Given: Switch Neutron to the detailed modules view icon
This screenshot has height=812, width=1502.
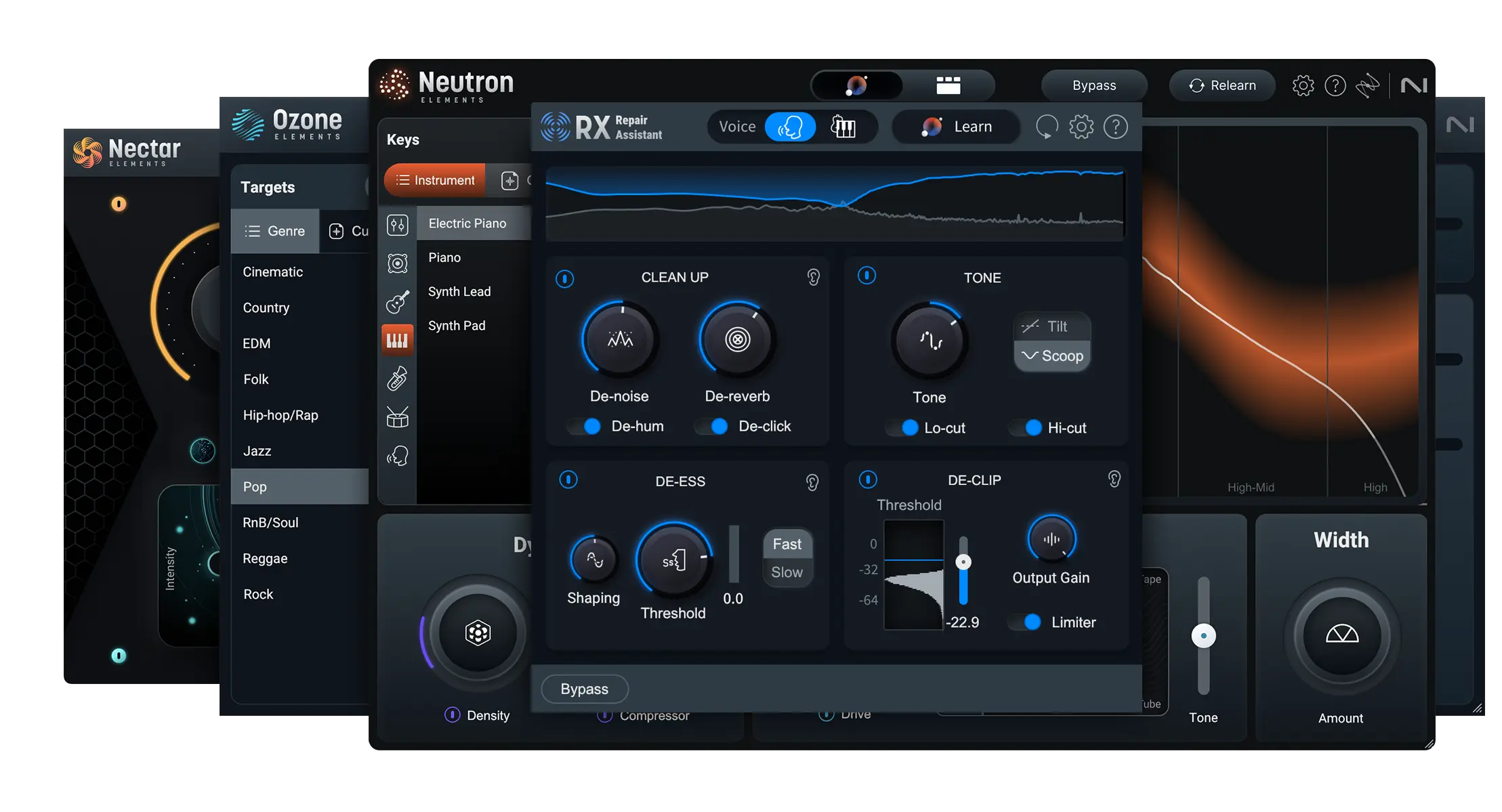Looking at the screenshot, I should click(x=948, y=85).
